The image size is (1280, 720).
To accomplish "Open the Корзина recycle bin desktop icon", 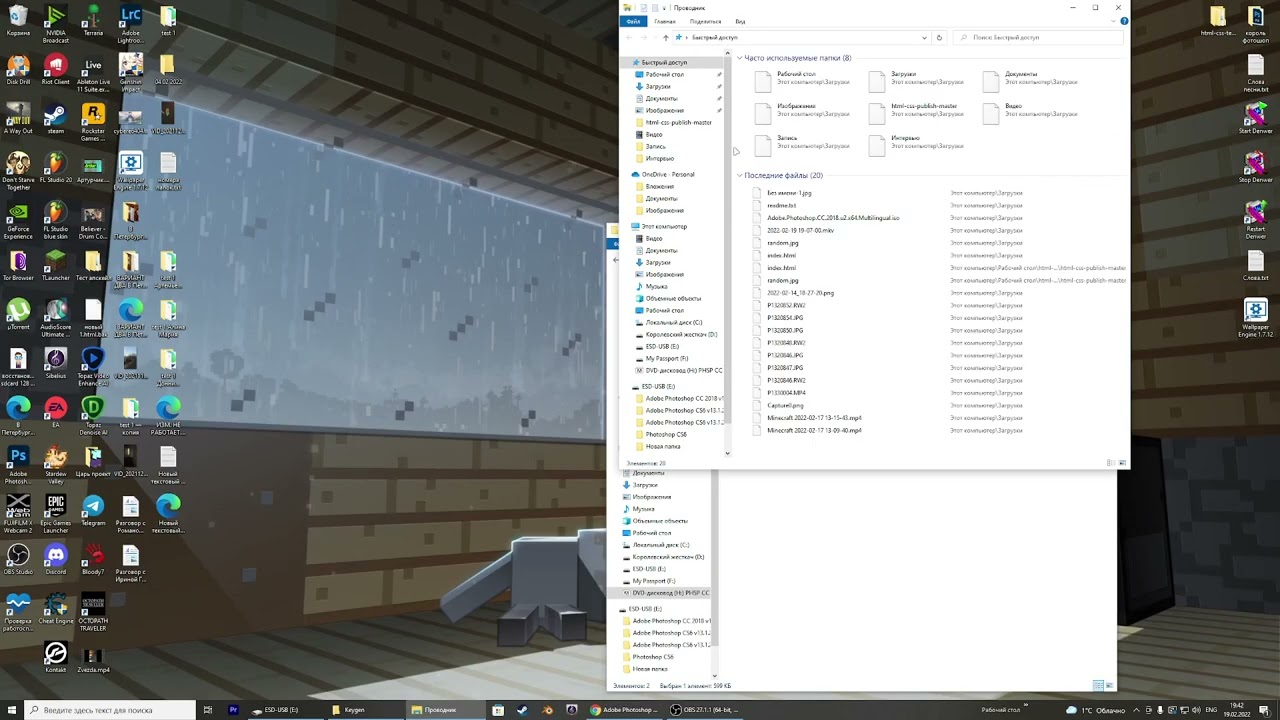I will pyautogui.click(x=18, y=22).
